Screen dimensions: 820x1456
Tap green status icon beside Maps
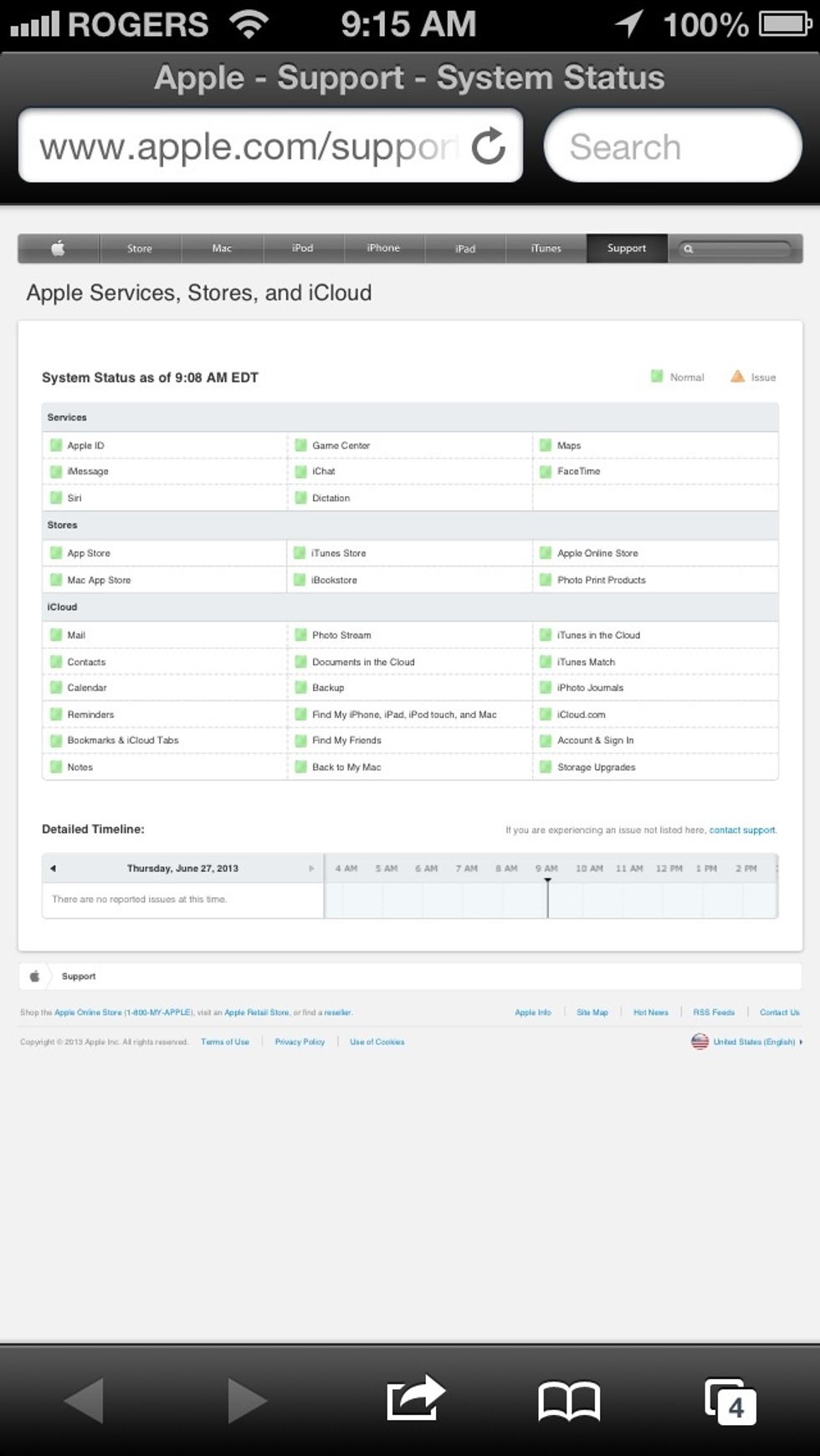(546, 445)
